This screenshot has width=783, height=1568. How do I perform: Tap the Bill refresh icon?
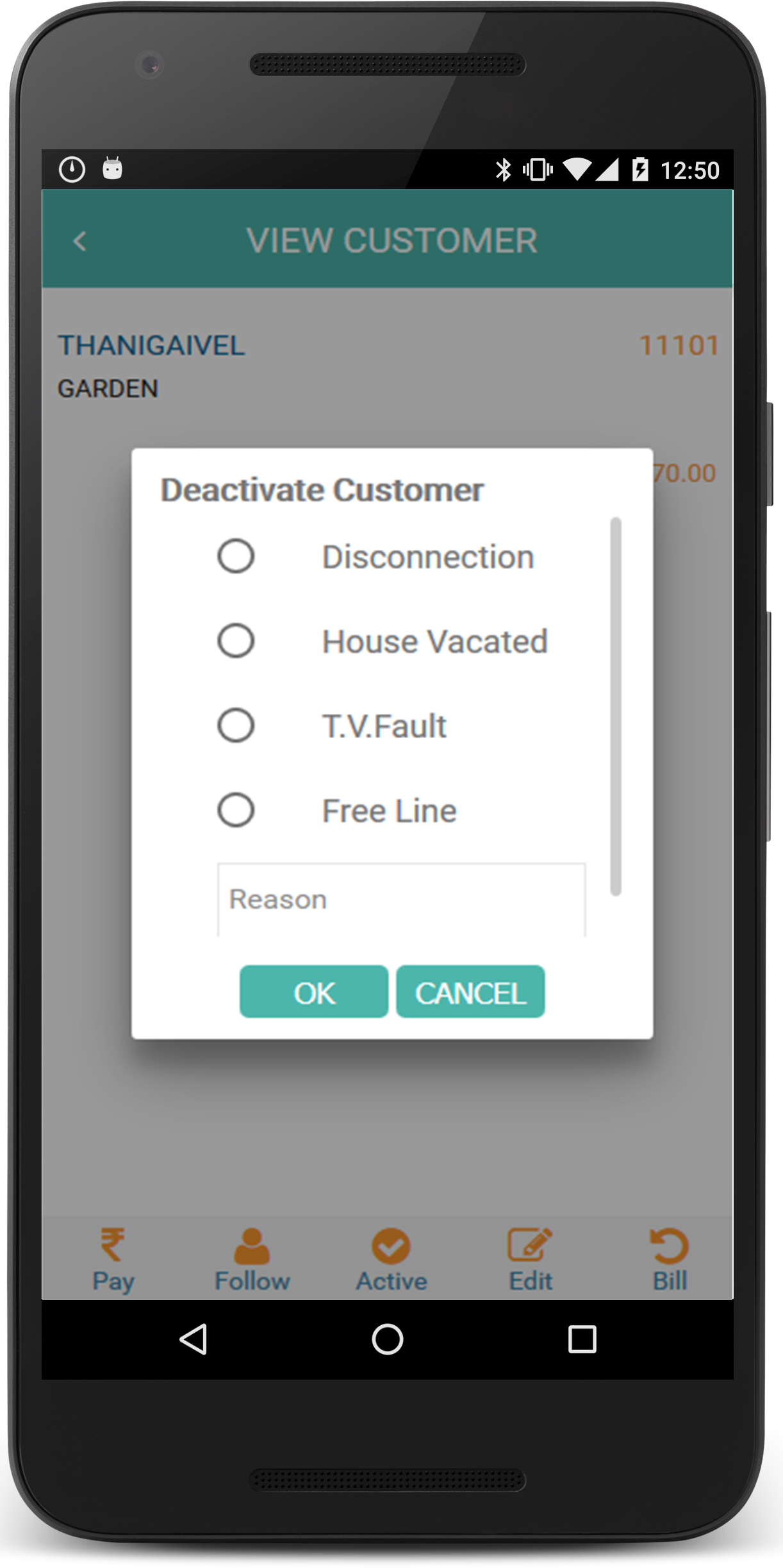(x=669, y=1246)
